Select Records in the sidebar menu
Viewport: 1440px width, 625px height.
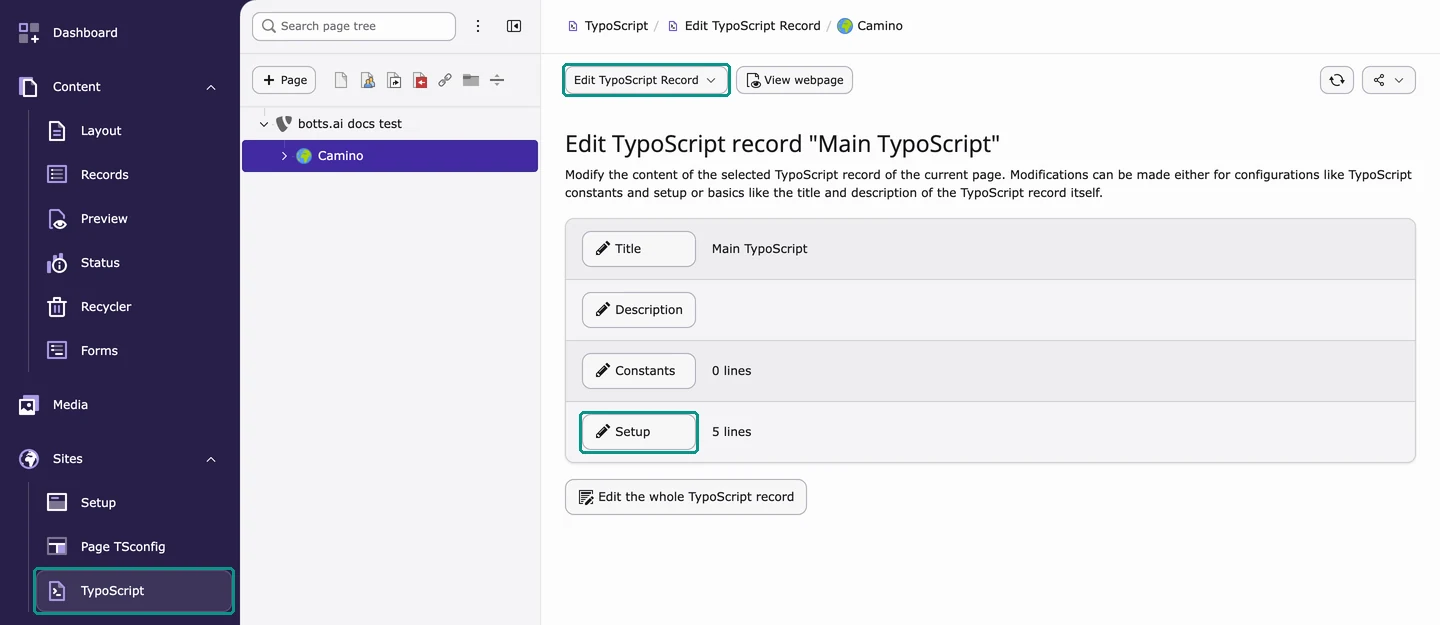pyautogui.click(x=105, y=175)
